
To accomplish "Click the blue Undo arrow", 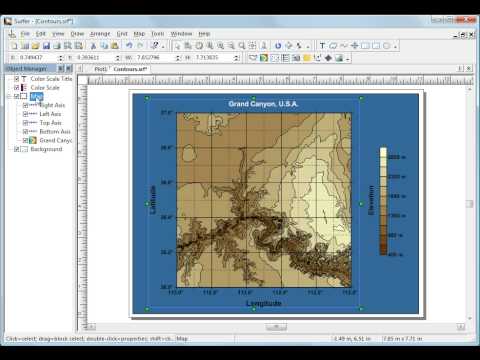I will point(129,46).
